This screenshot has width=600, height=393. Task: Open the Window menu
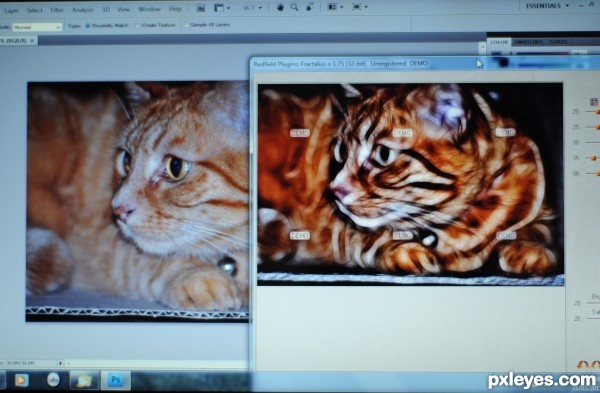(x=149, y=9)
